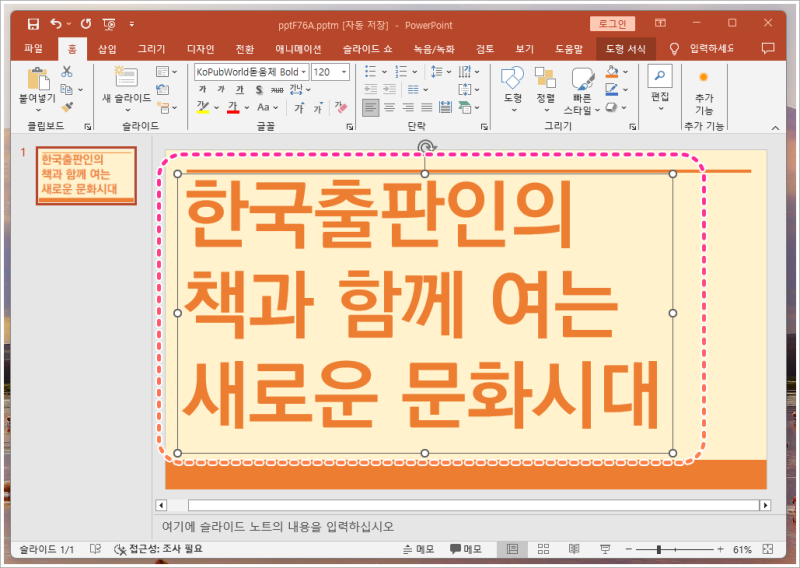
Task: Open the change case Aa dropdown
Action: tap(267, 107)
